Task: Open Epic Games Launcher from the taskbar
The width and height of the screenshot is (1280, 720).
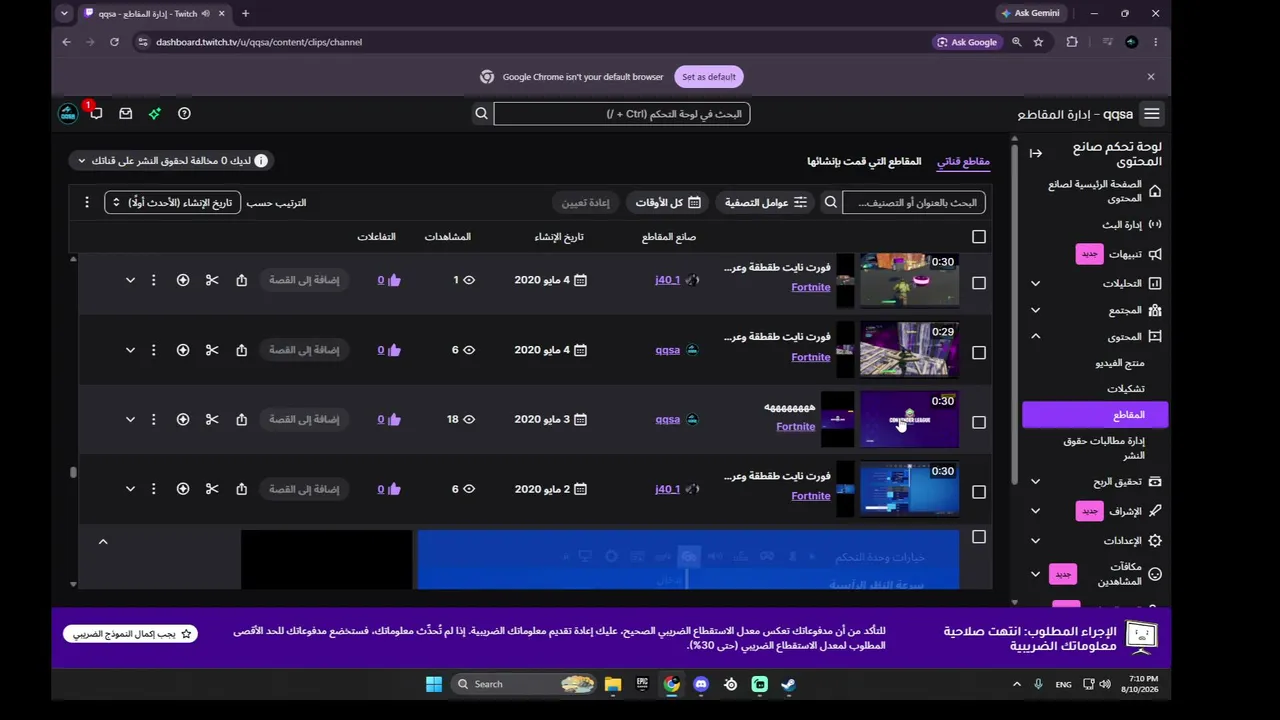Action: click(642, 684)
